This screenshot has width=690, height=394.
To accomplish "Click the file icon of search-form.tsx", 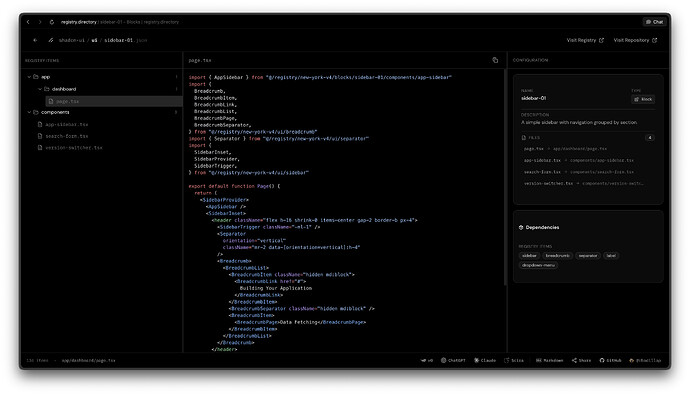I will pos(40,136).
